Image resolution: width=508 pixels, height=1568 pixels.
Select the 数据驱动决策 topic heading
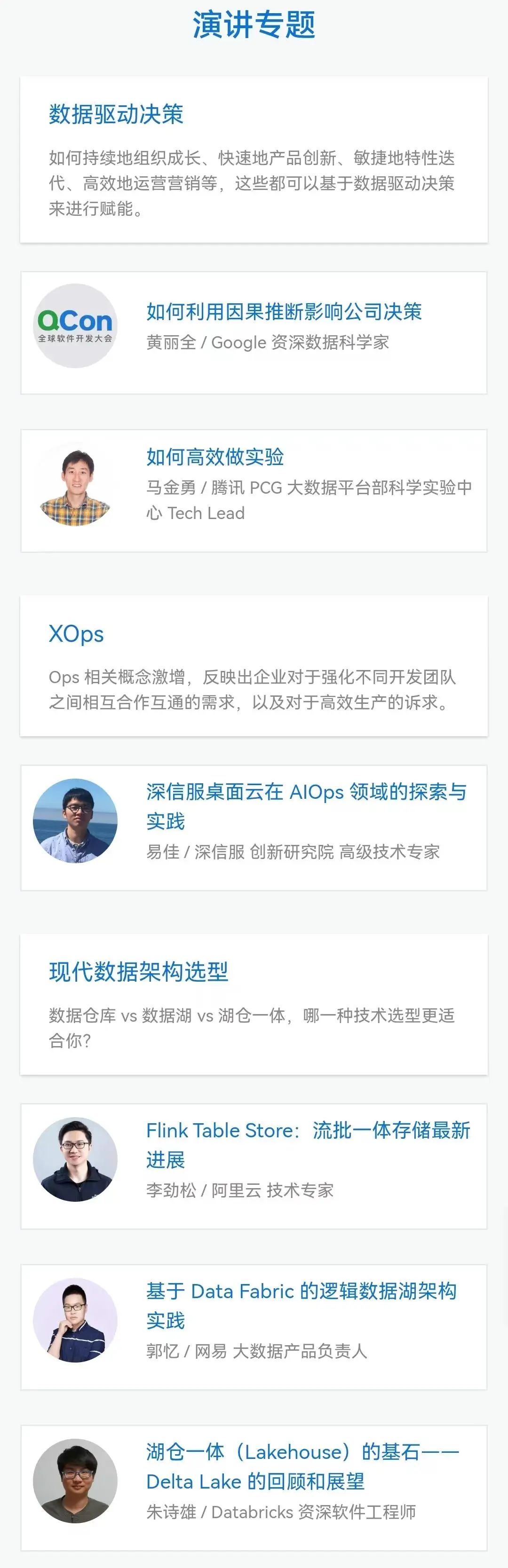coord(116,114)
